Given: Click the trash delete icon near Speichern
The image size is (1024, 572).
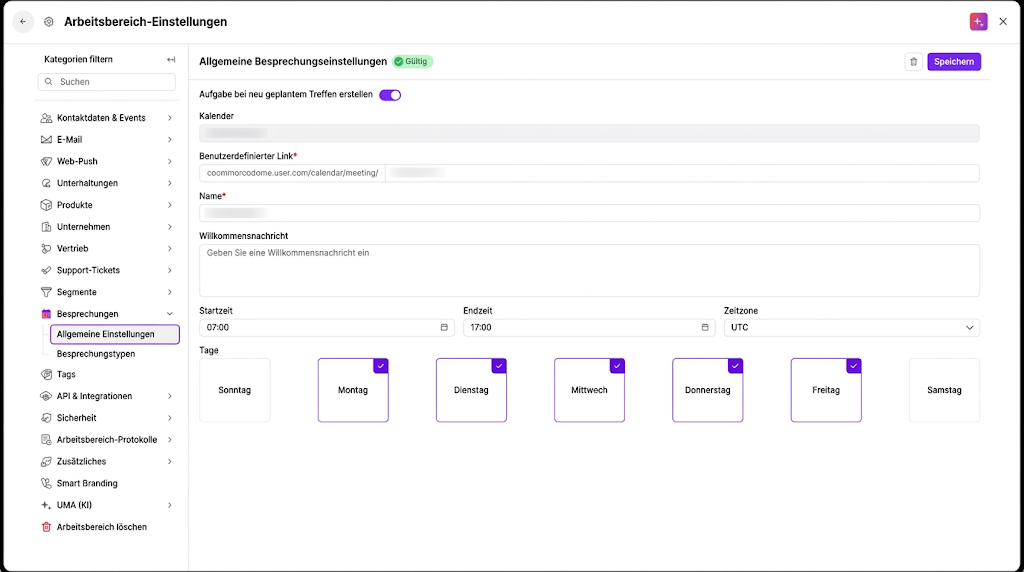Looking at the screenshot, I should [x=914, y=61].
